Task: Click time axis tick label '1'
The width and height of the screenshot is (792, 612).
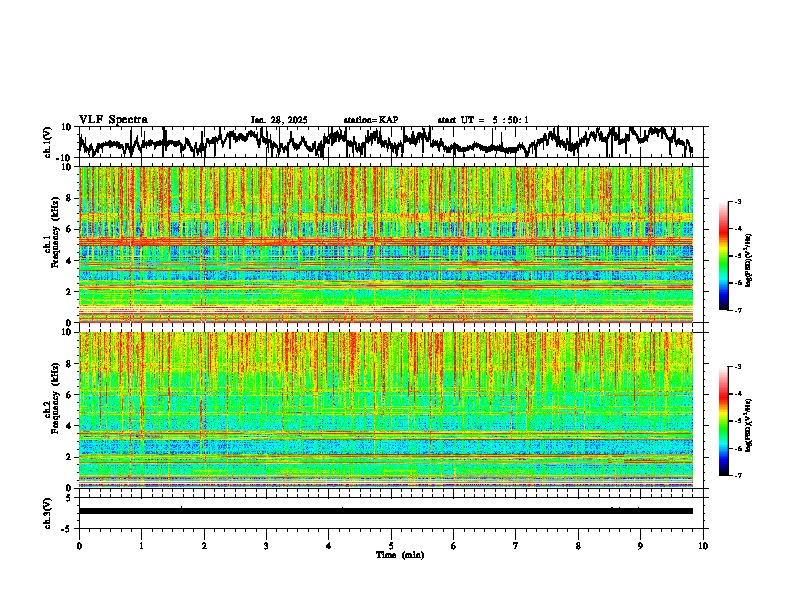Action: 141,546
